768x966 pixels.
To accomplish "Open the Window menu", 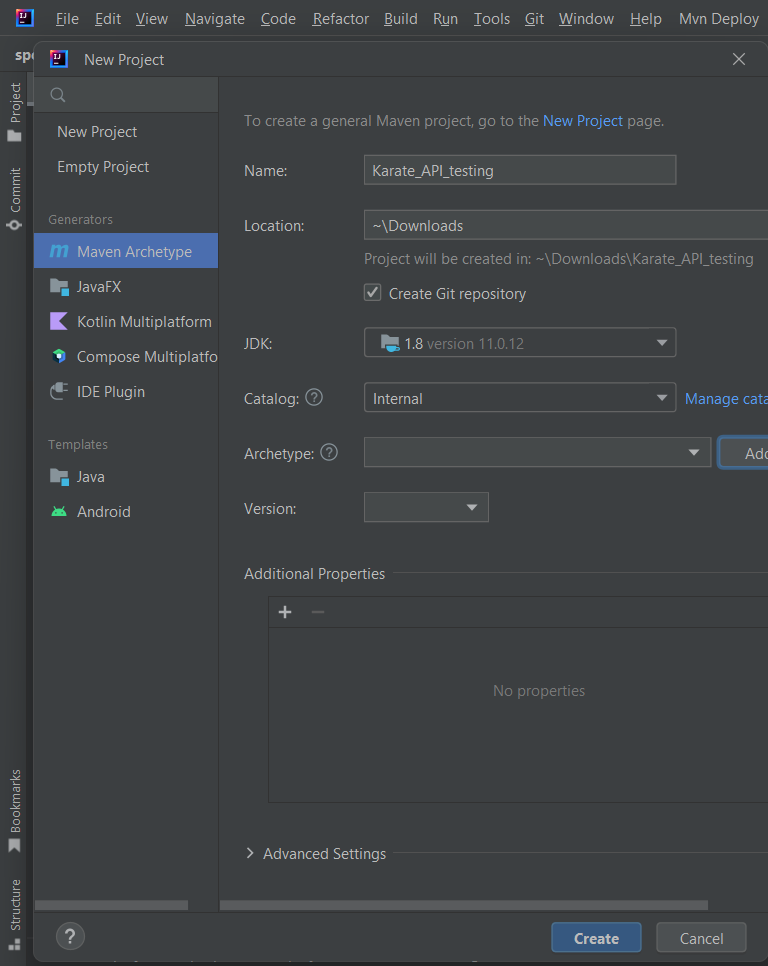I will click(x=586, y=19).
